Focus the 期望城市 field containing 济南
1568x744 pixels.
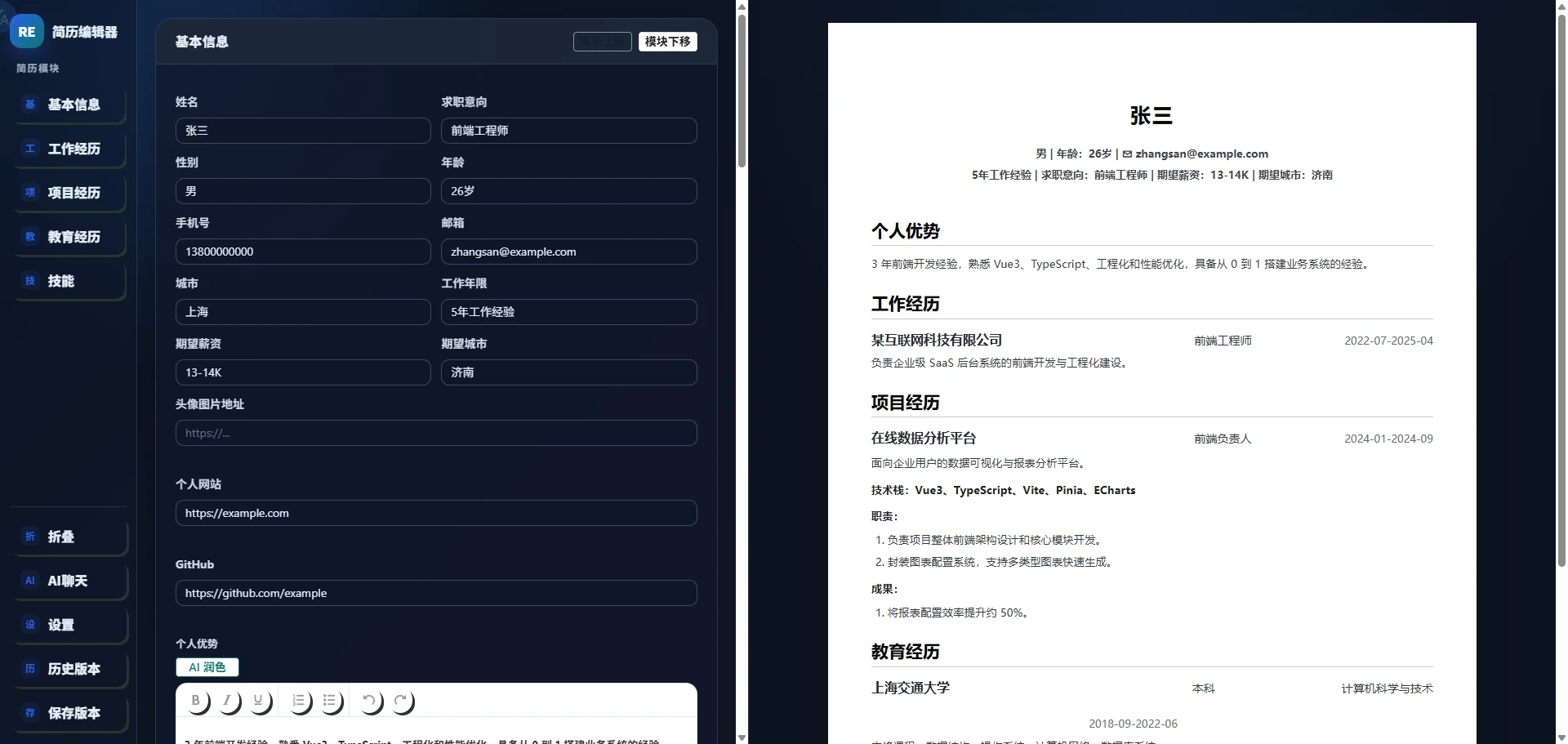[x=568, y=372]
